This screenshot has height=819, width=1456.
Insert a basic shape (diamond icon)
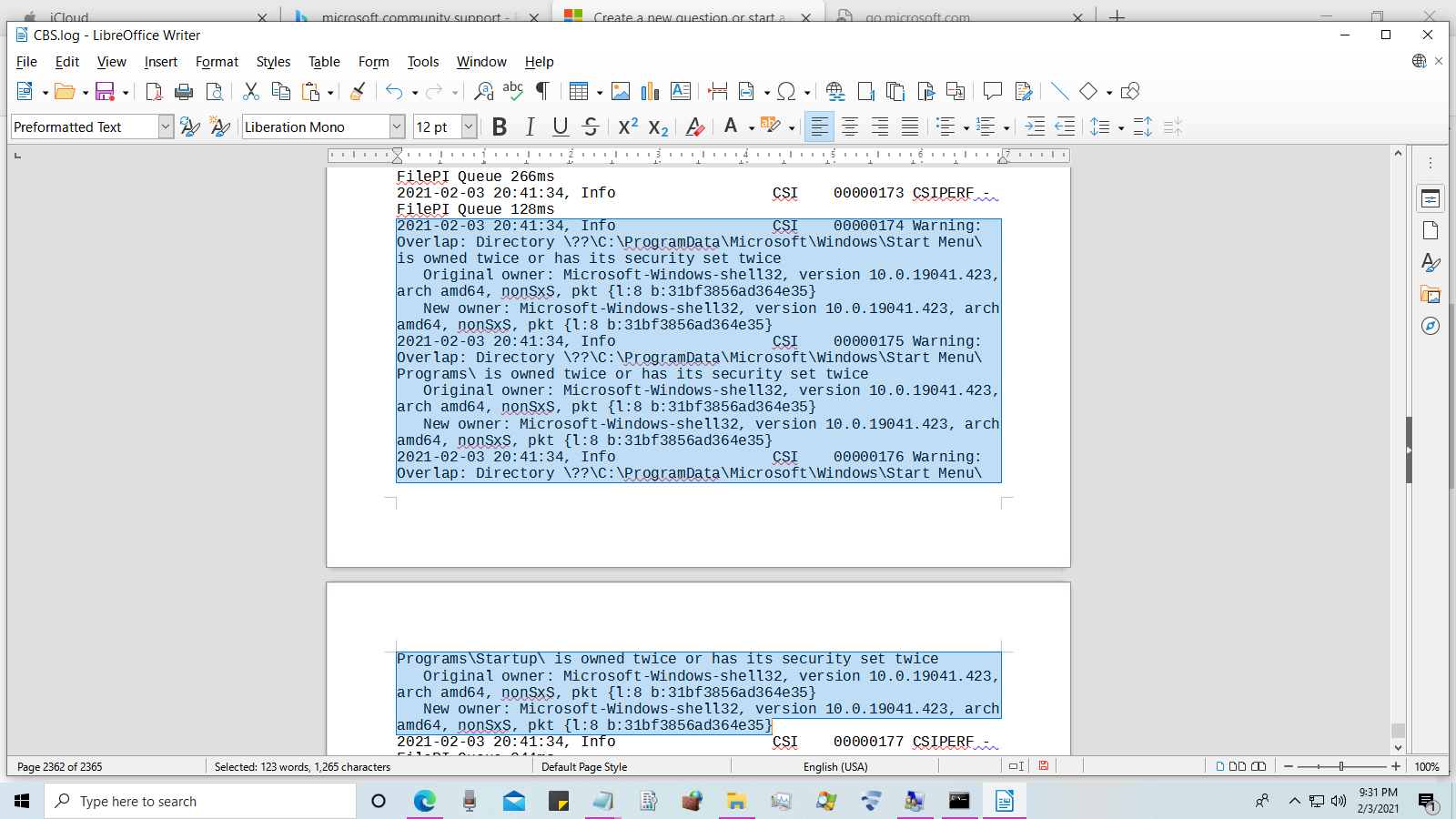[x=1088, y=92]
